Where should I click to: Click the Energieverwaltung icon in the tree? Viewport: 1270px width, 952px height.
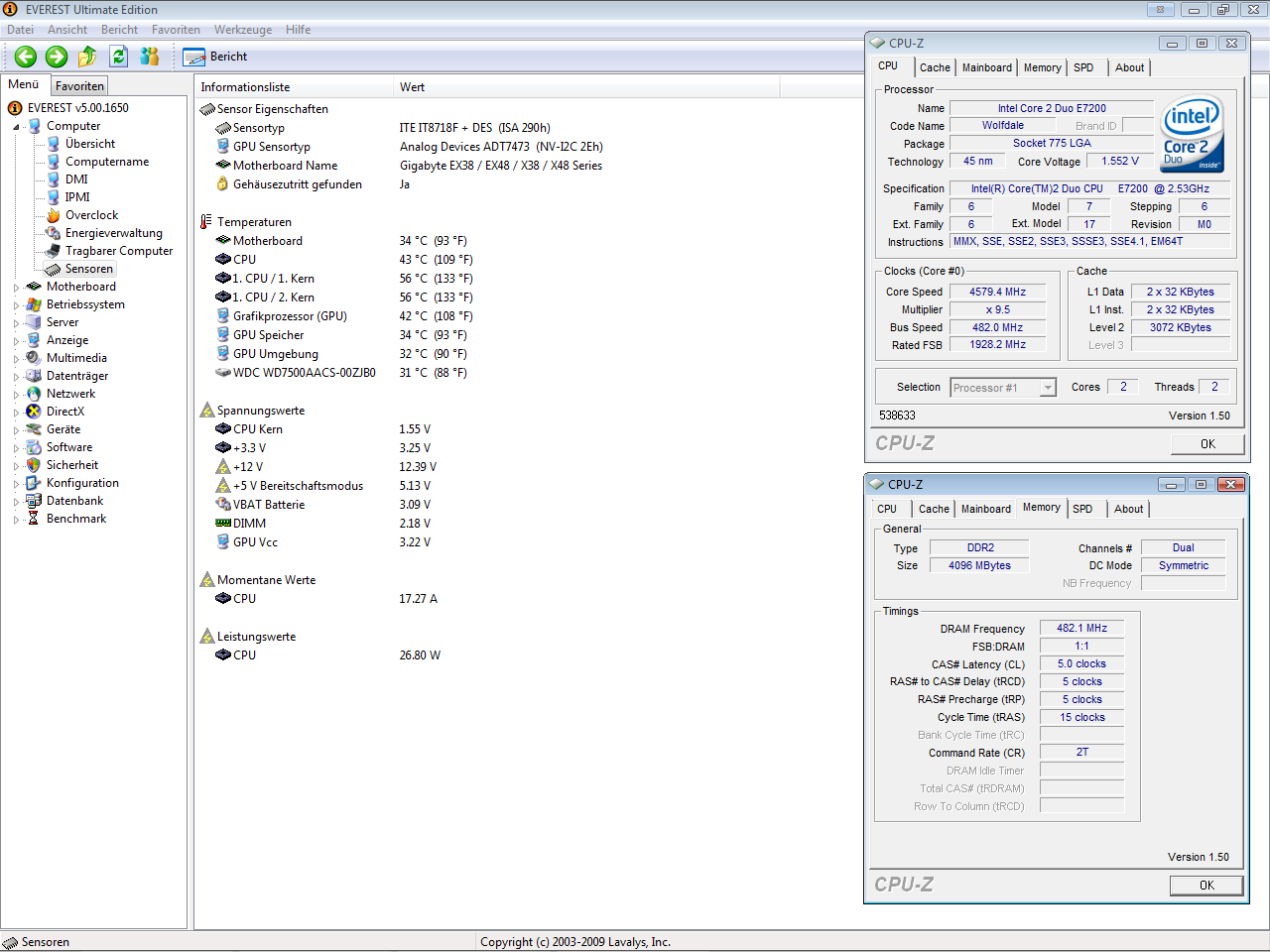(x=54, y=233)
